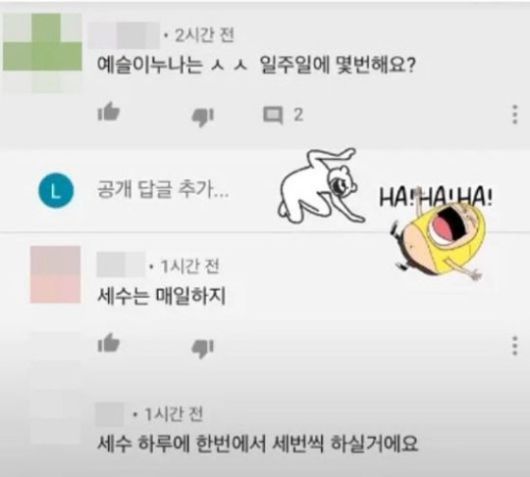The height and width of the screenshot is (477, 530).
Task: Open replies icon showing 2 replies
Action: (x=273, y=115)
